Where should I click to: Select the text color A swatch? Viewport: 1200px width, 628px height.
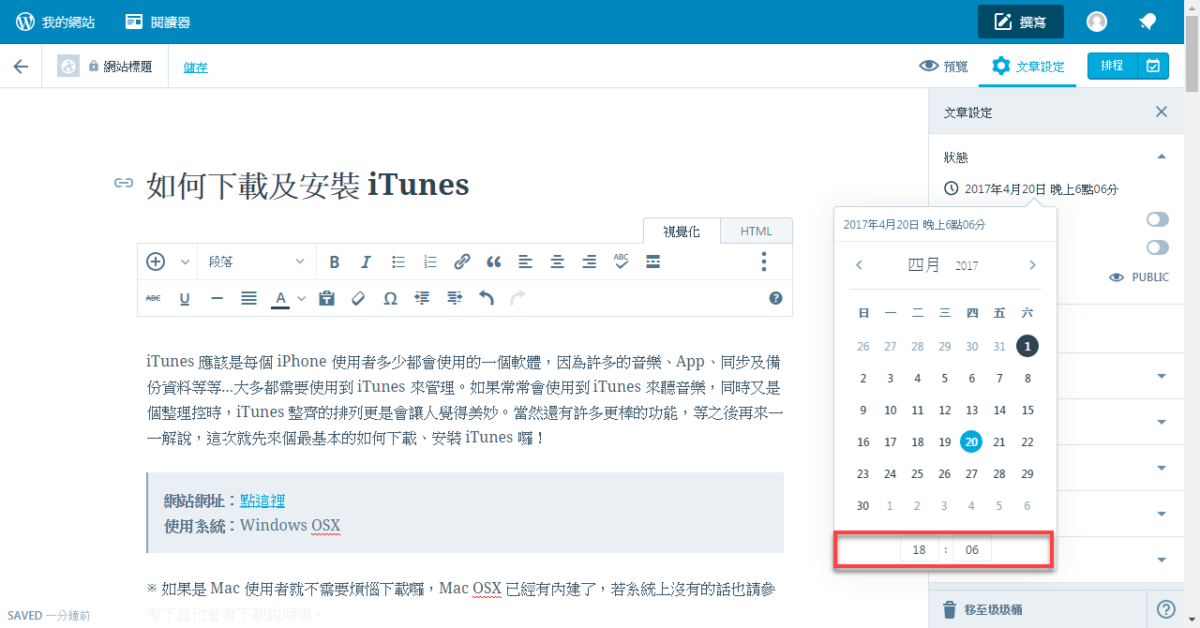(x=281, y=298)
